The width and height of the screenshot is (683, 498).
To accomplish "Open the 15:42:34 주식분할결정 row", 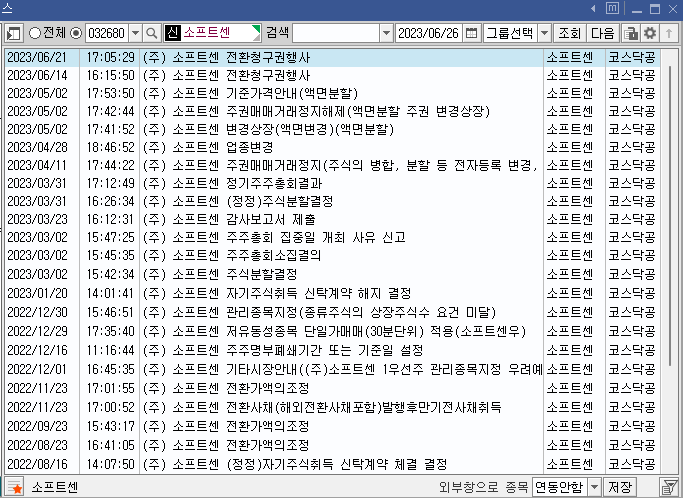I will coord(332,274).
